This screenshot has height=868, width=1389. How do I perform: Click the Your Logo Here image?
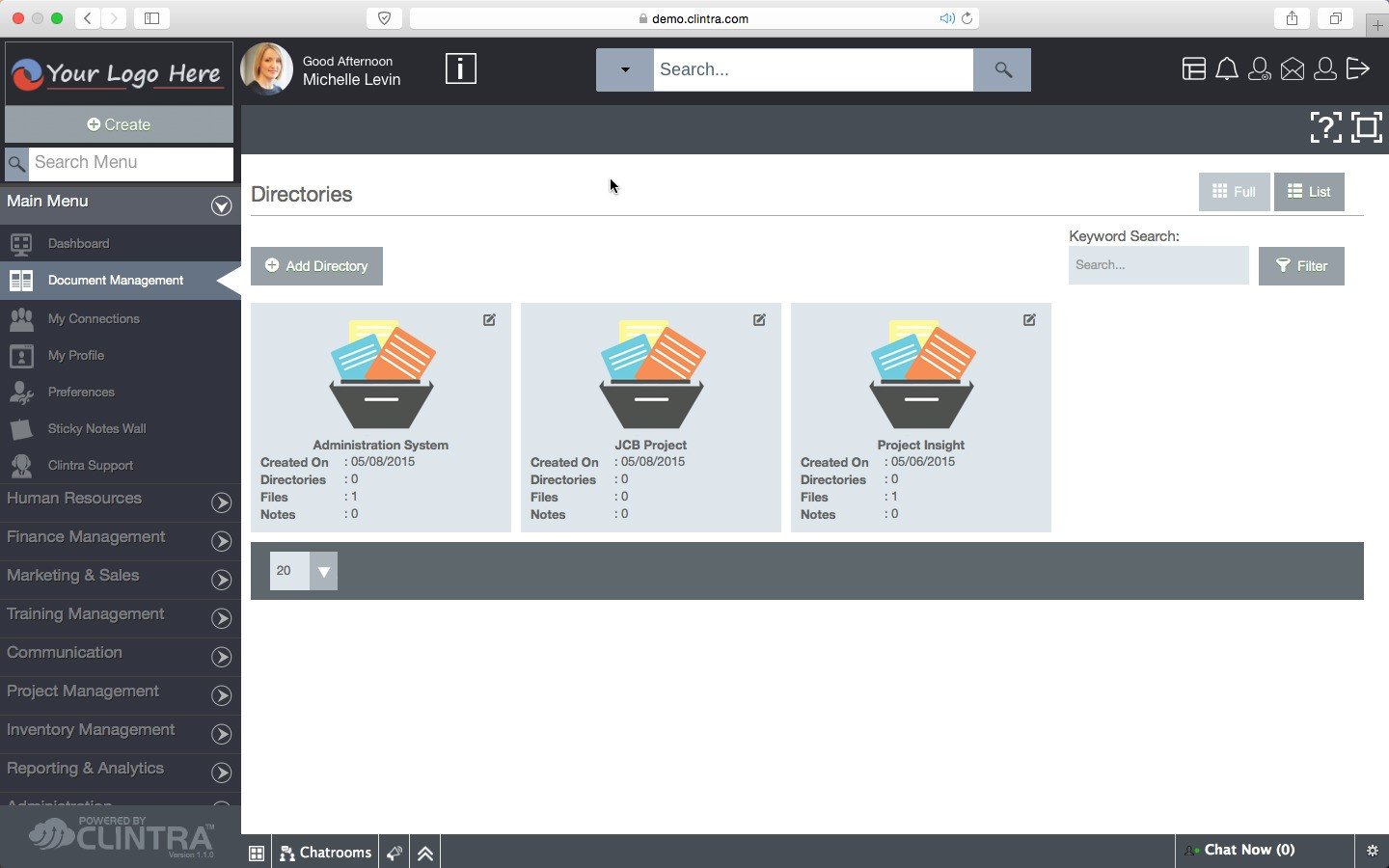click(119, 73)
